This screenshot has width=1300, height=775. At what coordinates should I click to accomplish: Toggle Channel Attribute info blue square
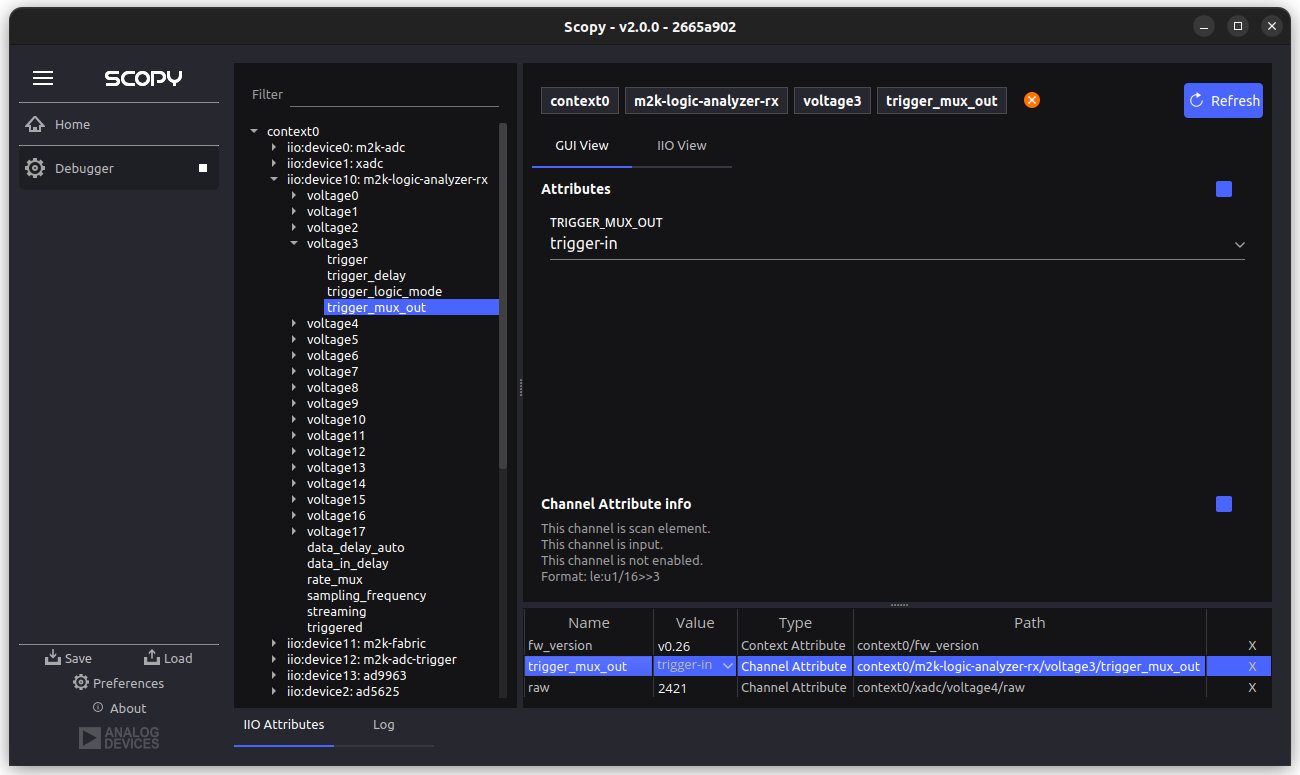(1224, 504)
